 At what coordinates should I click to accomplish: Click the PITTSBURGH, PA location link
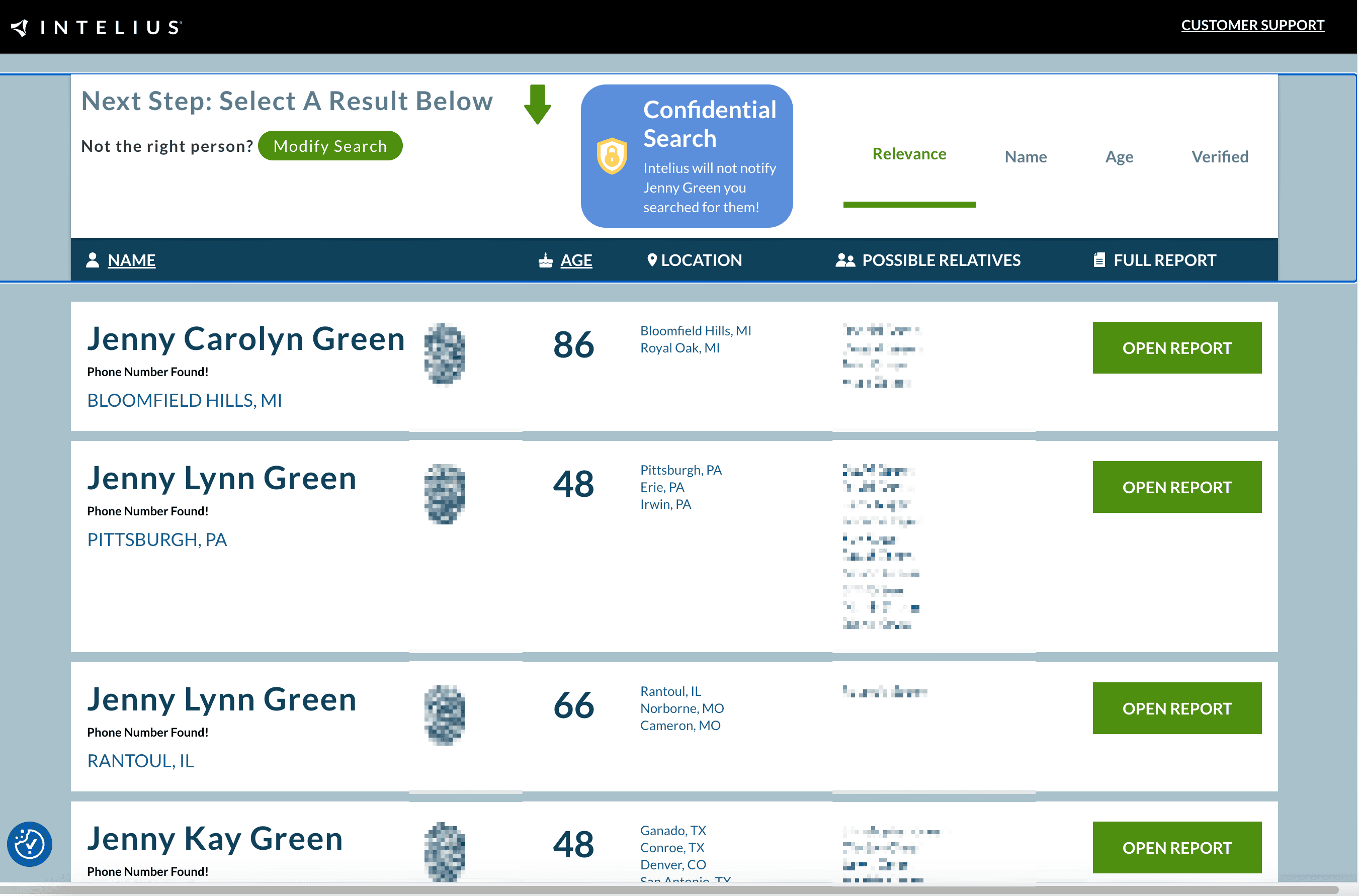157,540
